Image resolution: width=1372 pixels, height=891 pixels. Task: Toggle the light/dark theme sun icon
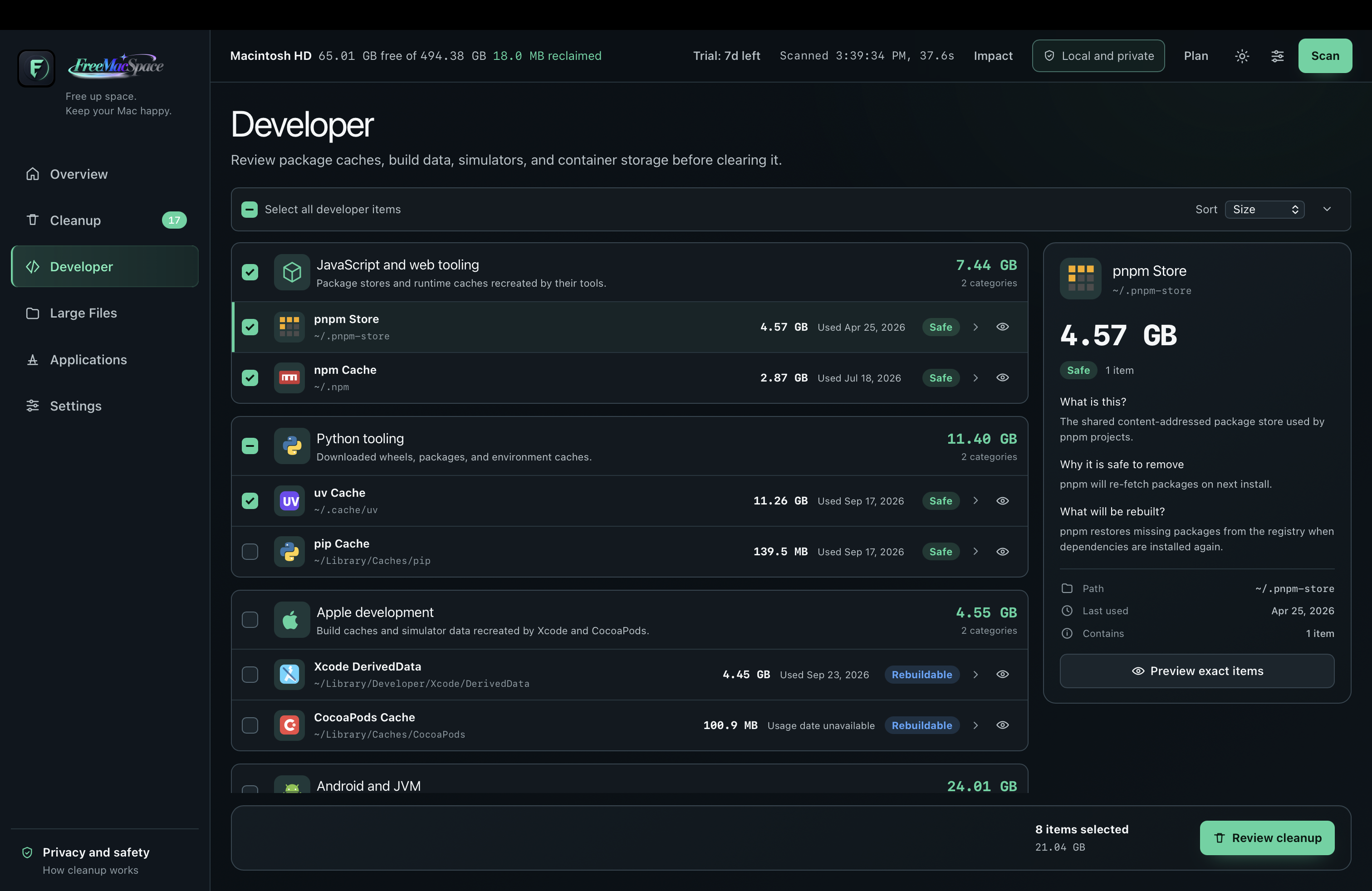[1242, 56]
